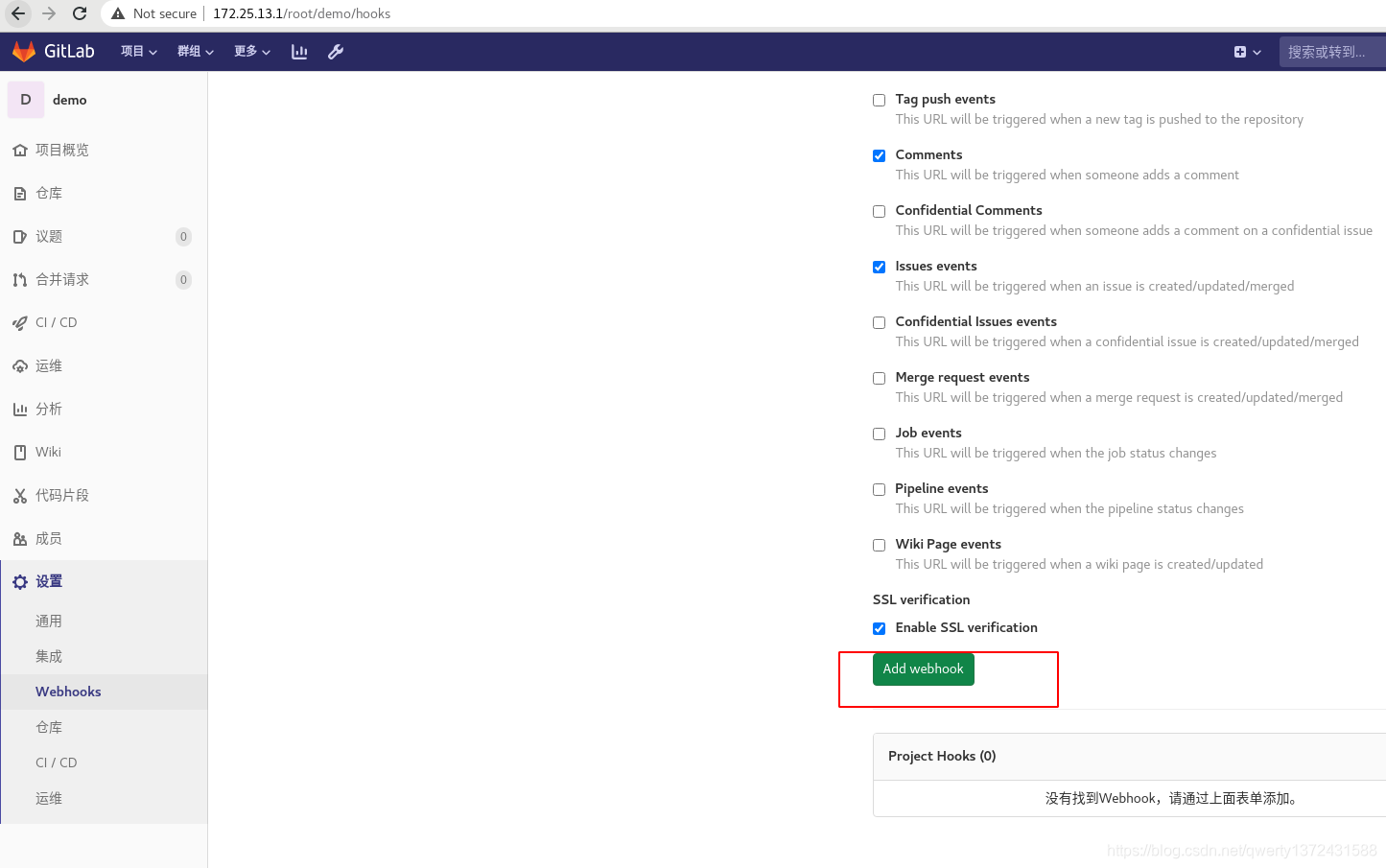The height and width of the screenshot is (868, 1386).
Task: Click the 合并请求 sidebar link text
Action: pyautogui.click(x=62, y=280)
